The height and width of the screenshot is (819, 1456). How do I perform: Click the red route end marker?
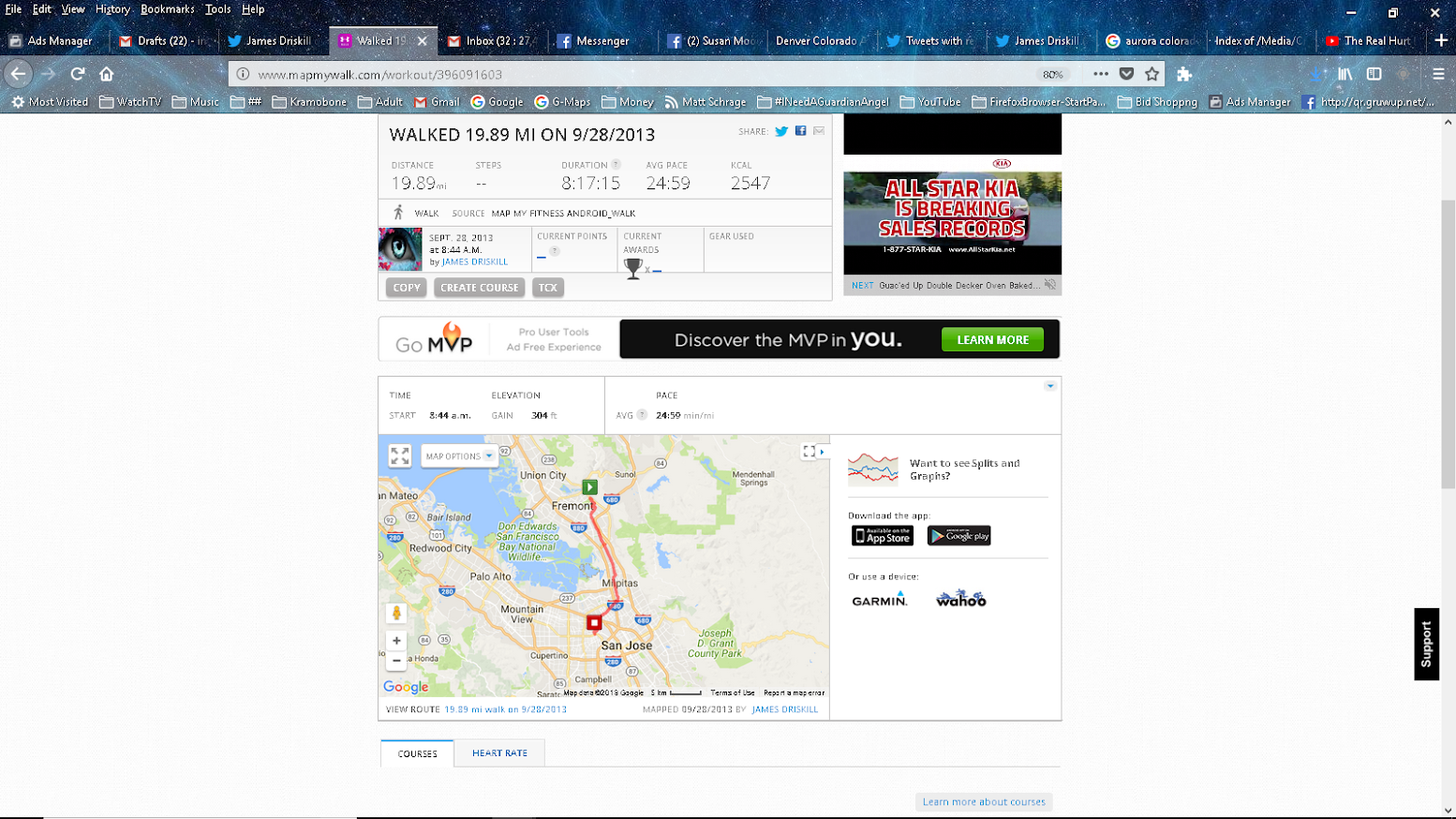click(x=594, y=622)
